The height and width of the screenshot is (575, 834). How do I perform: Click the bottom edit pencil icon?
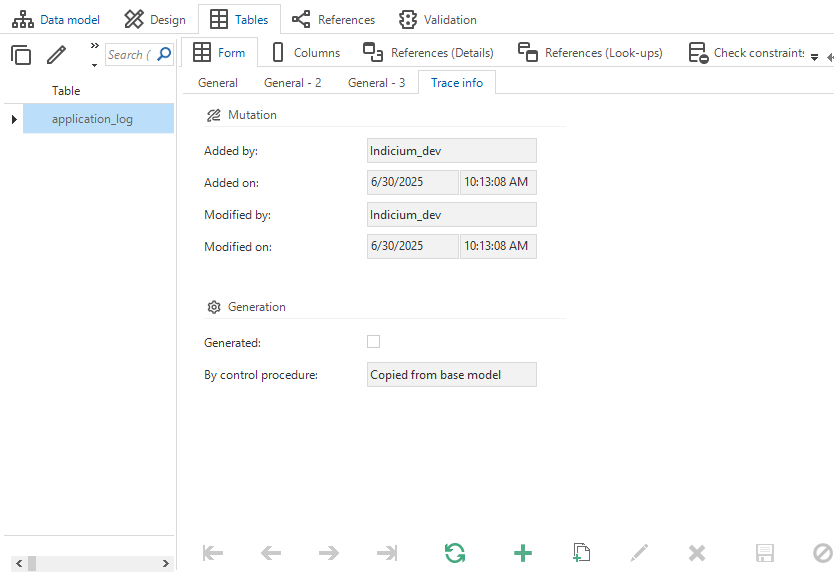[x=639, y=553]
